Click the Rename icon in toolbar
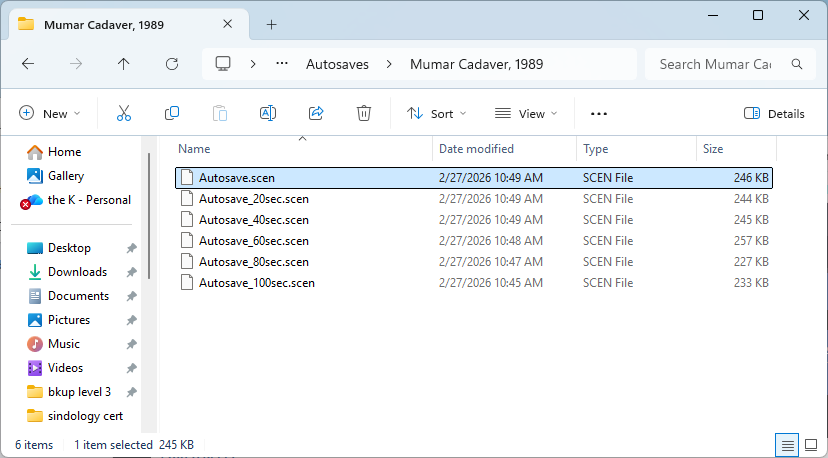 click(268, 113)
